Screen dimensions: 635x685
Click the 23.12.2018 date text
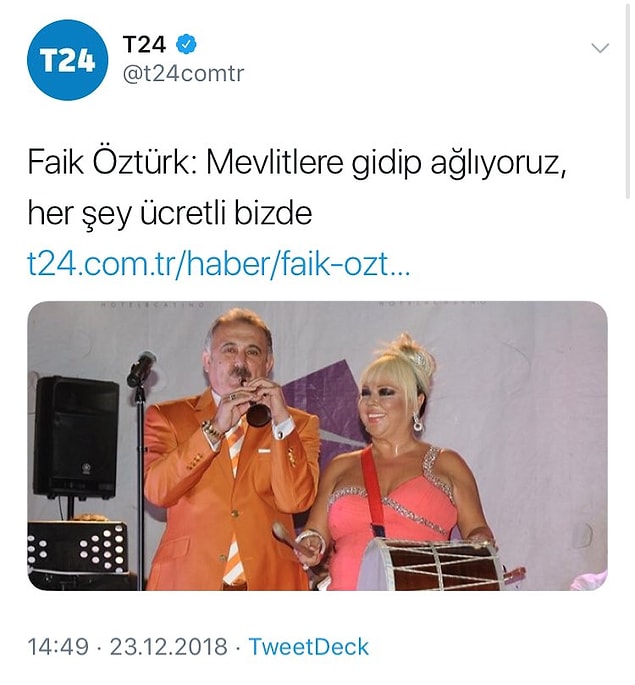168,647
